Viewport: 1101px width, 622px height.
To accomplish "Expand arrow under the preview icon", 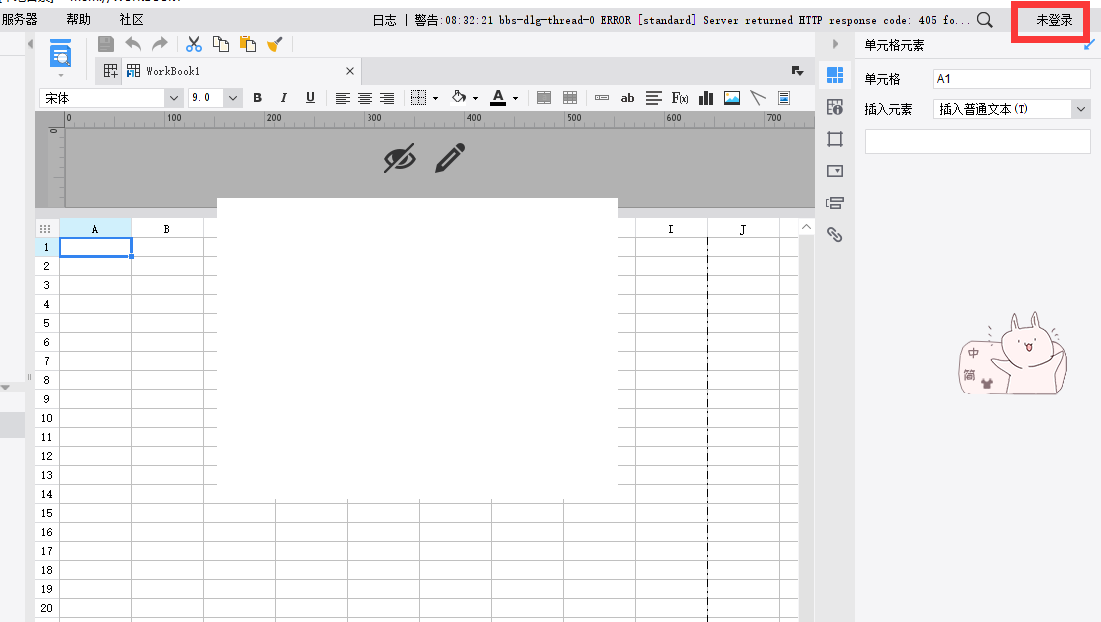I will [60, 74].
